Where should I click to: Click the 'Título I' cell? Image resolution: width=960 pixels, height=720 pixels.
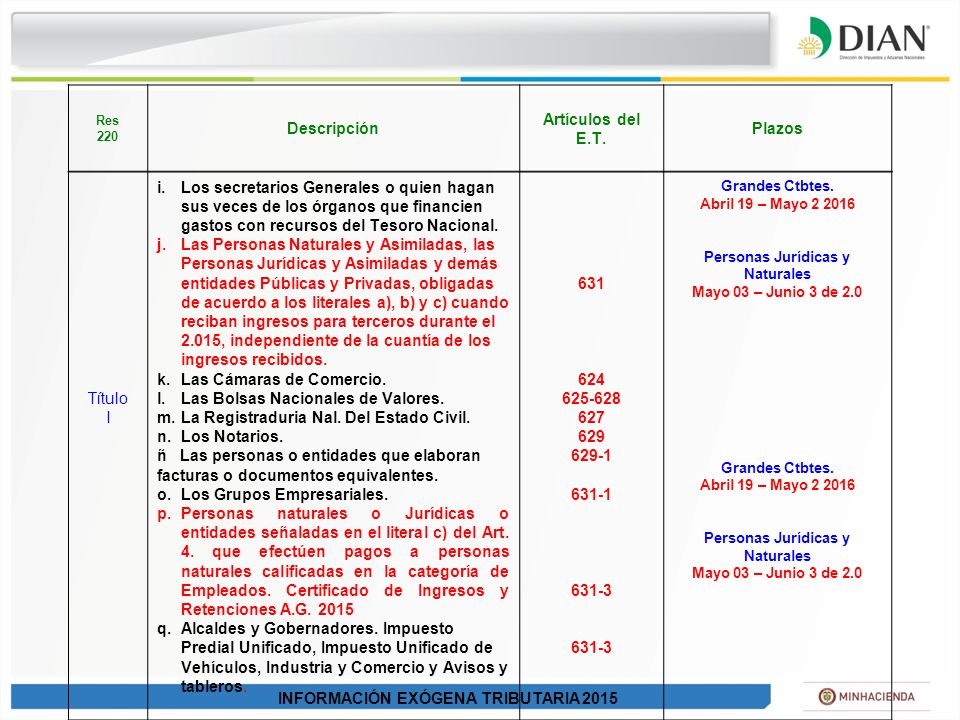click(x=108, y=408)
